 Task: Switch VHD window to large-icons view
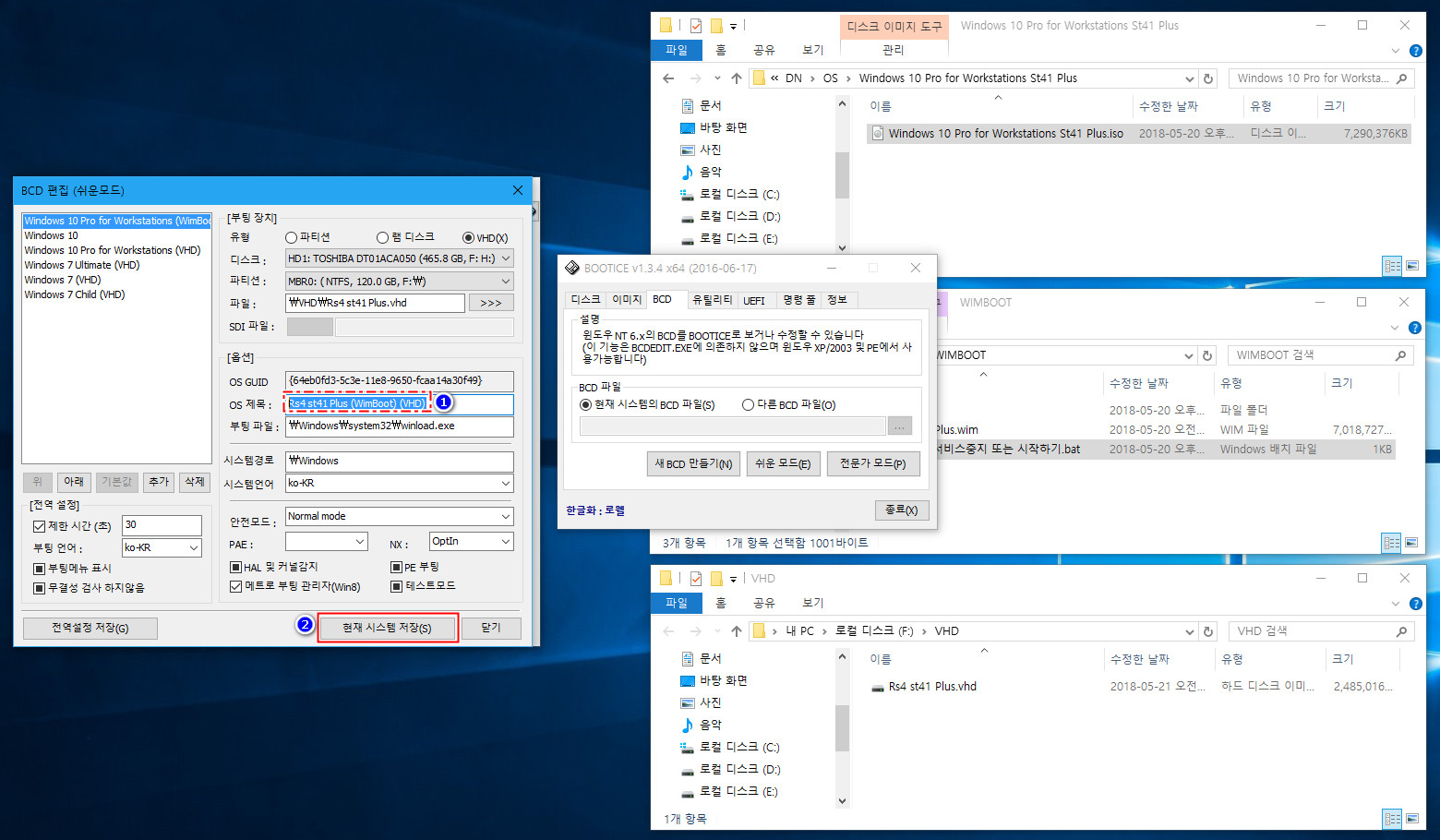pyautogui.click(x=1412, y=819)
